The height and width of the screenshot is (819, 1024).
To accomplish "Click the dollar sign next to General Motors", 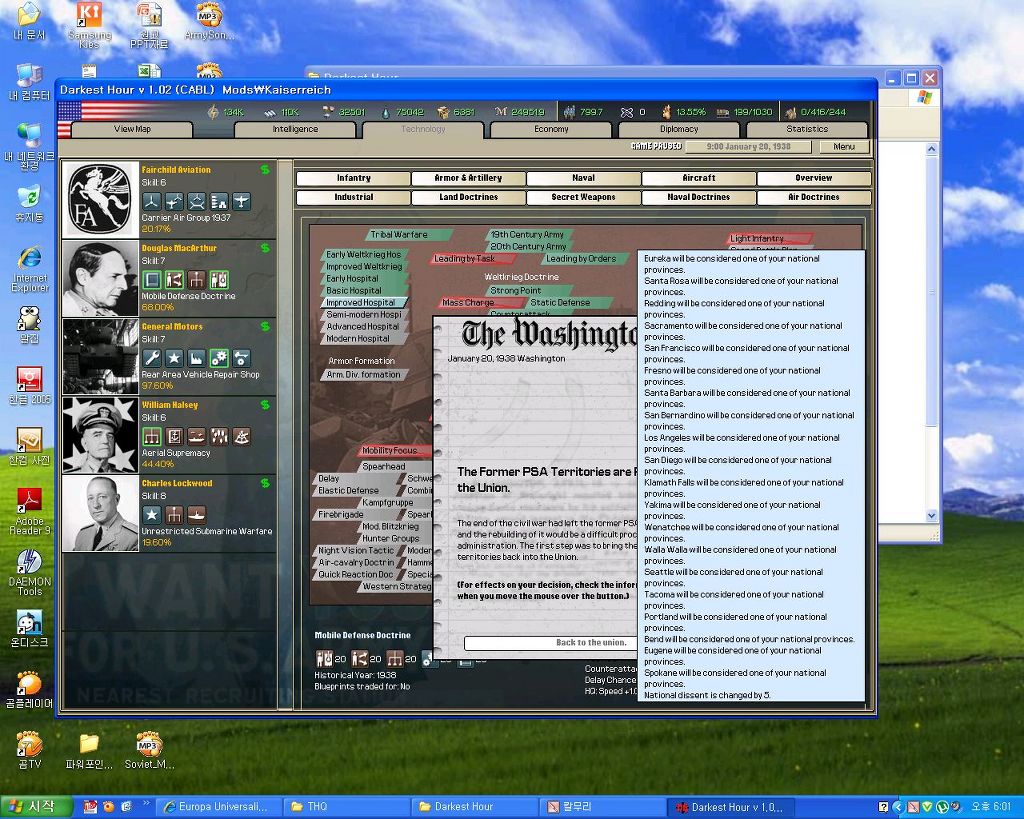I will click(264, 327).
